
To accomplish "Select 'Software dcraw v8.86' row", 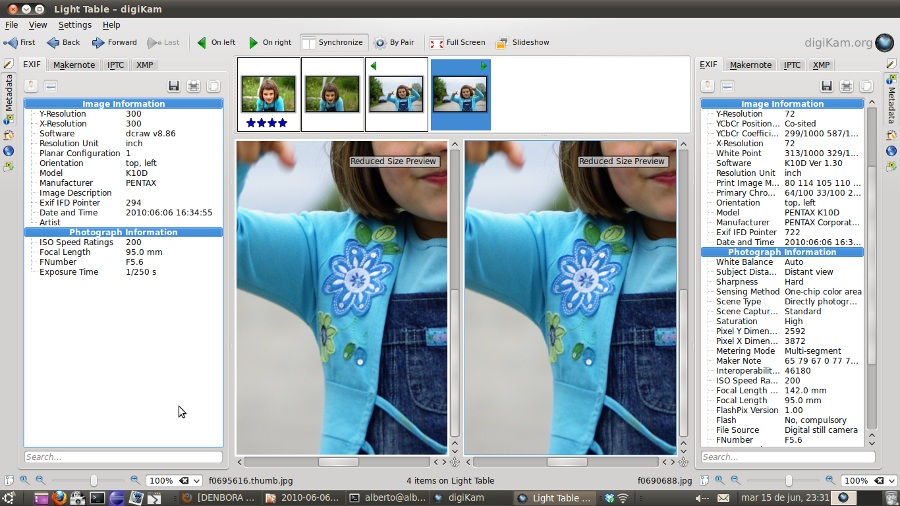I will click(x=123, y=134).
